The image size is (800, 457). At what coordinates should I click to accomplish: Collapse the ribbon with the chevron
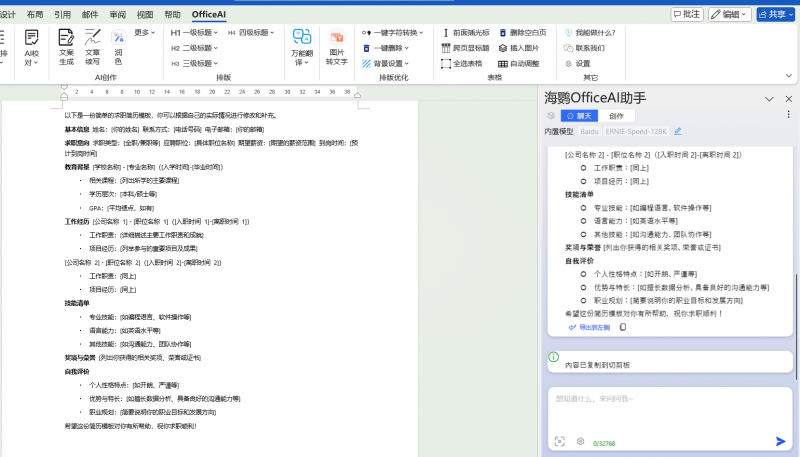pos(789,75)
